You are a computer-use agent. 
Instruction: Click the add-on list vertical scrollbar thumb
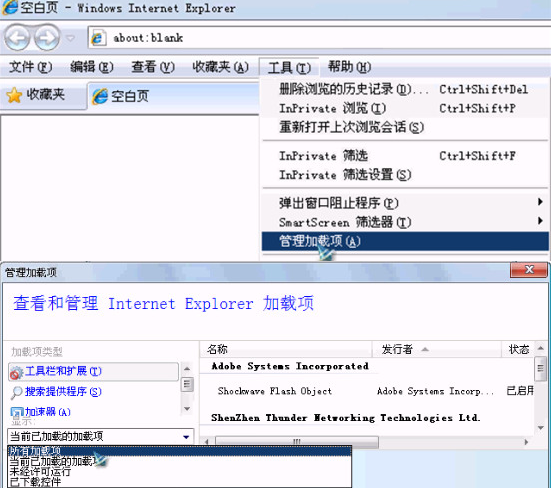pyautogui.click(x=540, y=369)
